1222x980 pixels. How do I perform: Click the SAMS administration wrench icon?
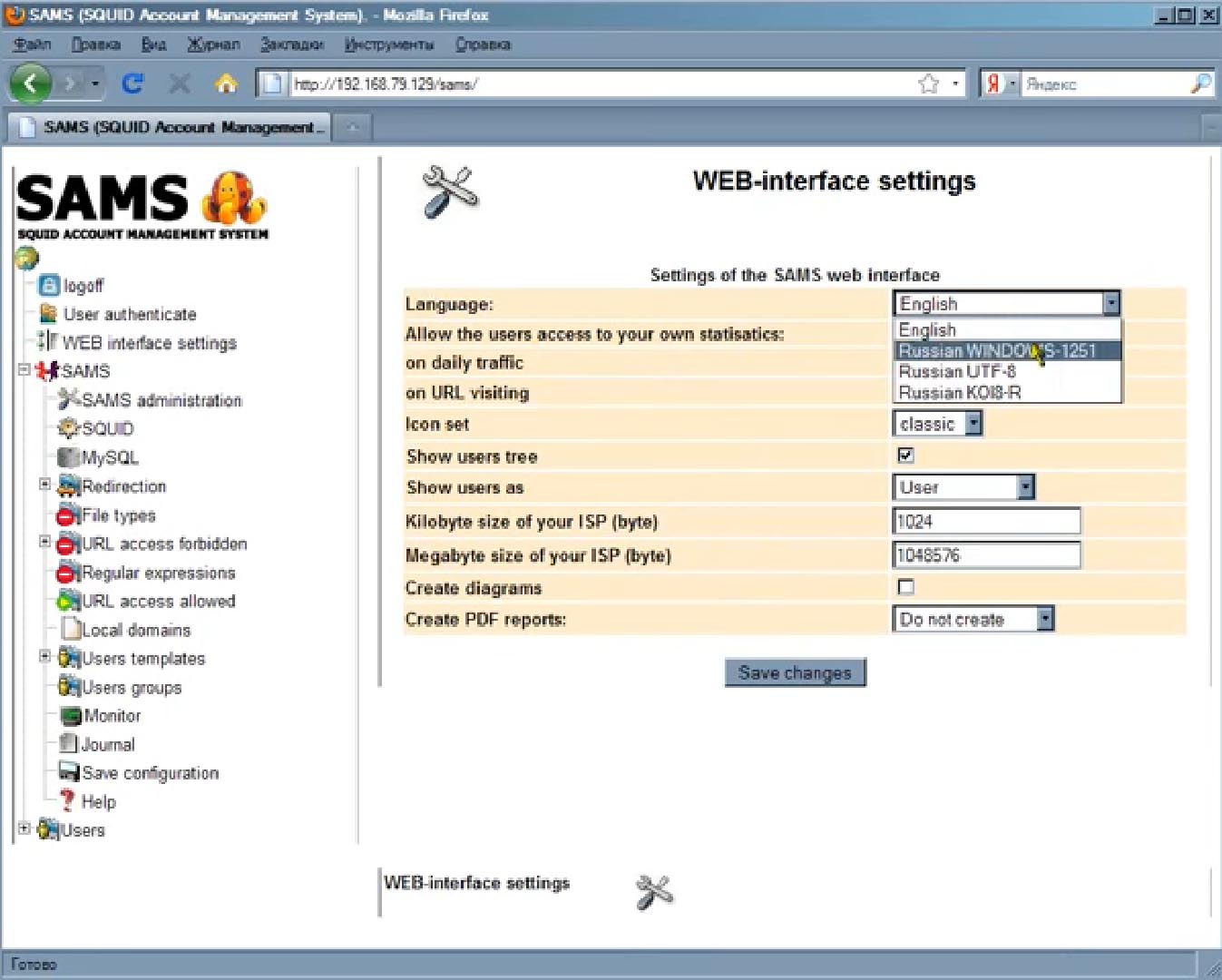(x=69, y=399)
